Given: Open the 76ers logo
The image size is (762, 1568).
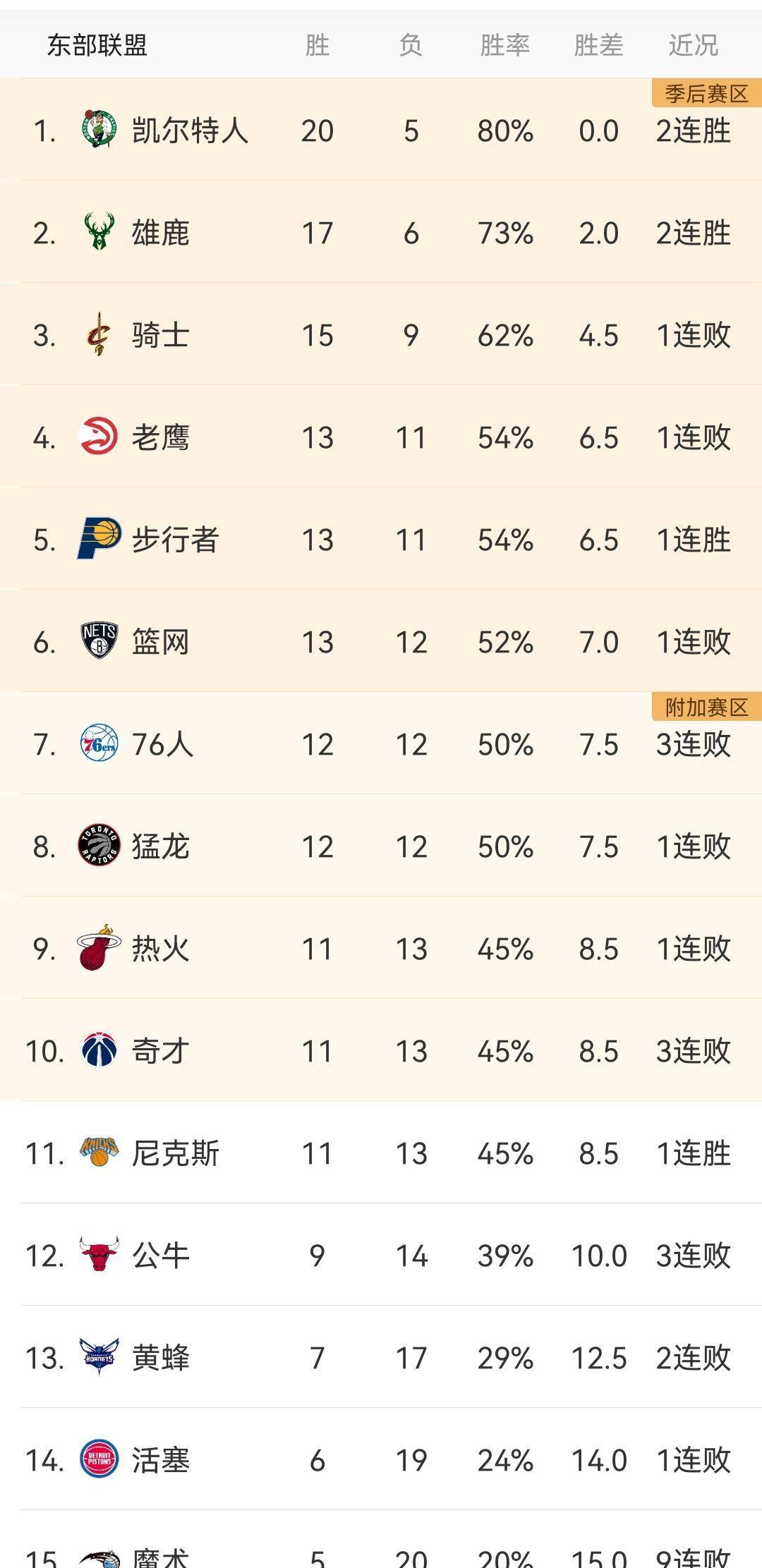Looking at the screenshot, I should pyautogui.click(x=99, y=743).
